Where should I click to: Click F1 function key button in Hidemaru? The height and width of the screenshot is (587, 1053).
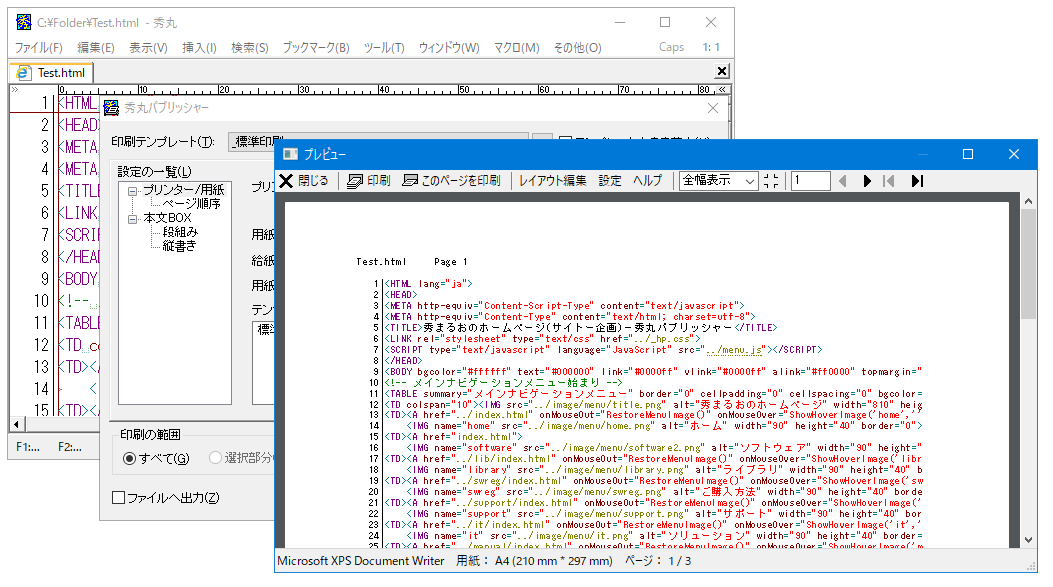(x=28, y=447)
